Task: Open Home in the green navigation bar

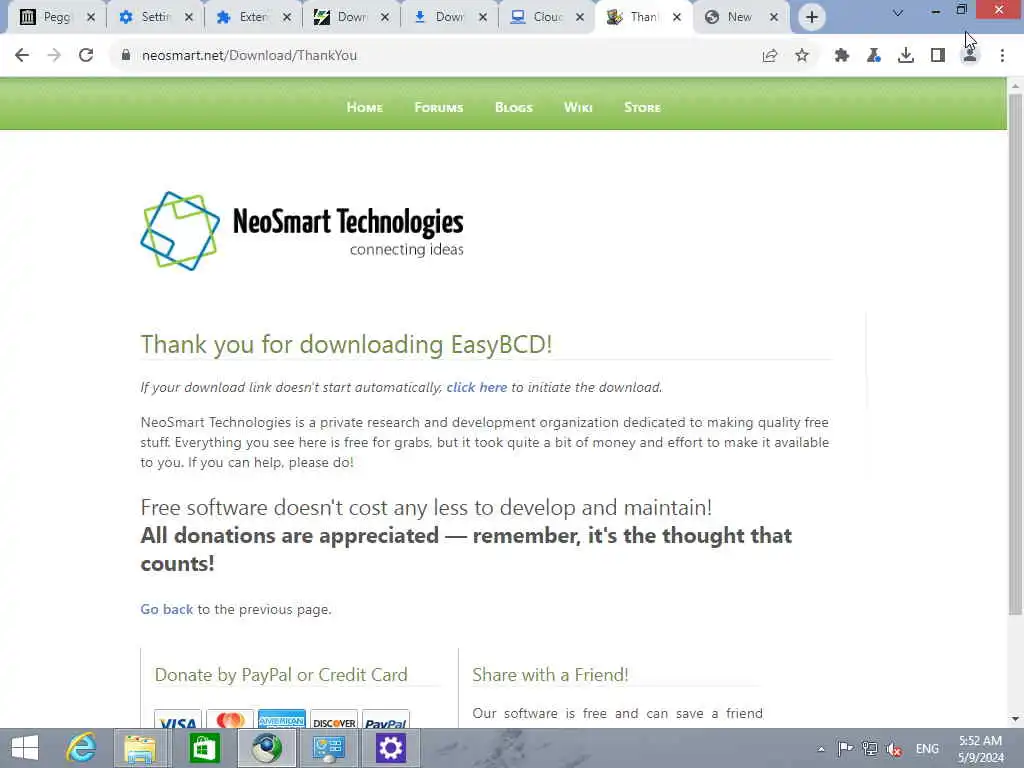Action: coord(364,107)
